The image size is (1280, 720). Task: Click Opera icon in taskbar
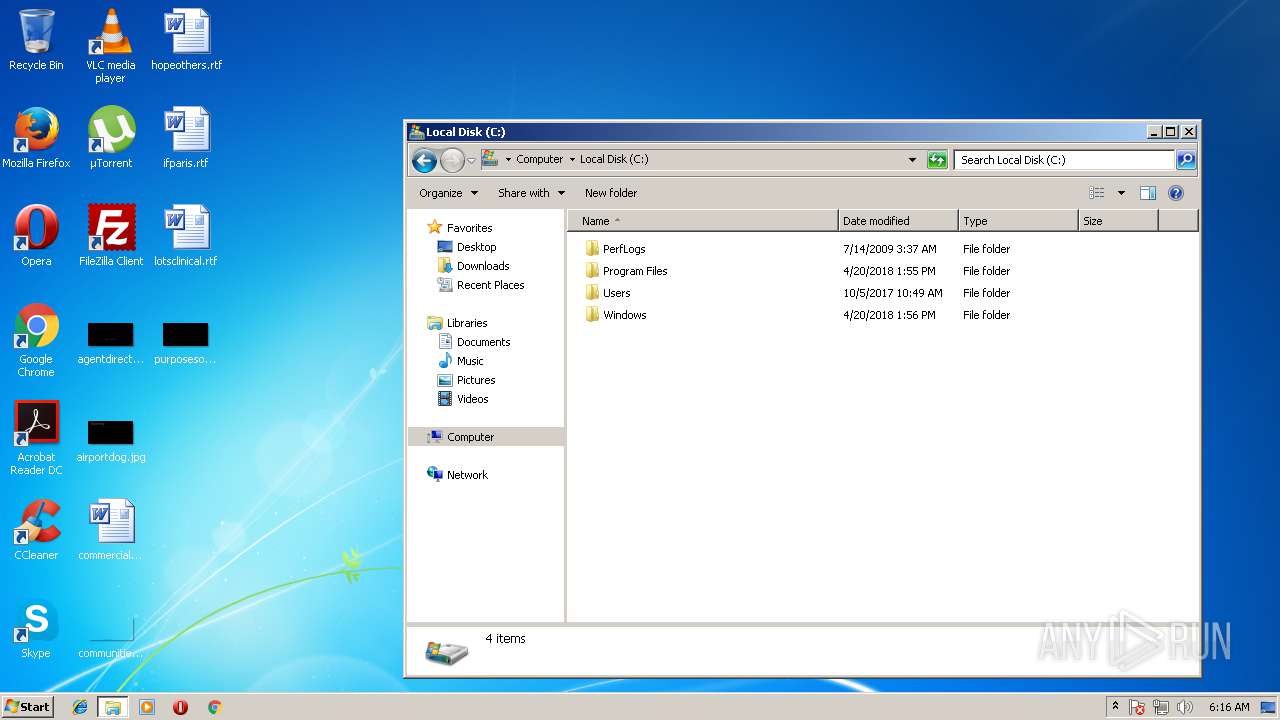point(180,707)
